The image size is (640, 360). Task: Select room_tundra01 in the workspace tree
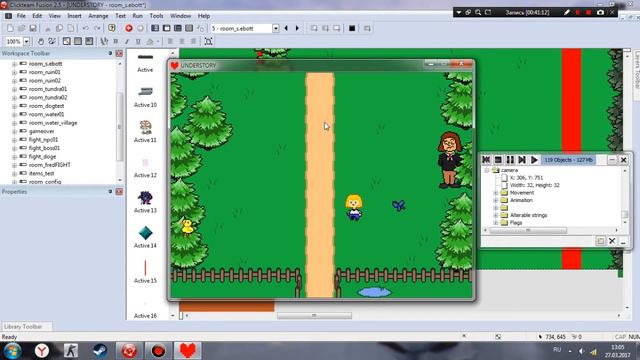(48, 89)
